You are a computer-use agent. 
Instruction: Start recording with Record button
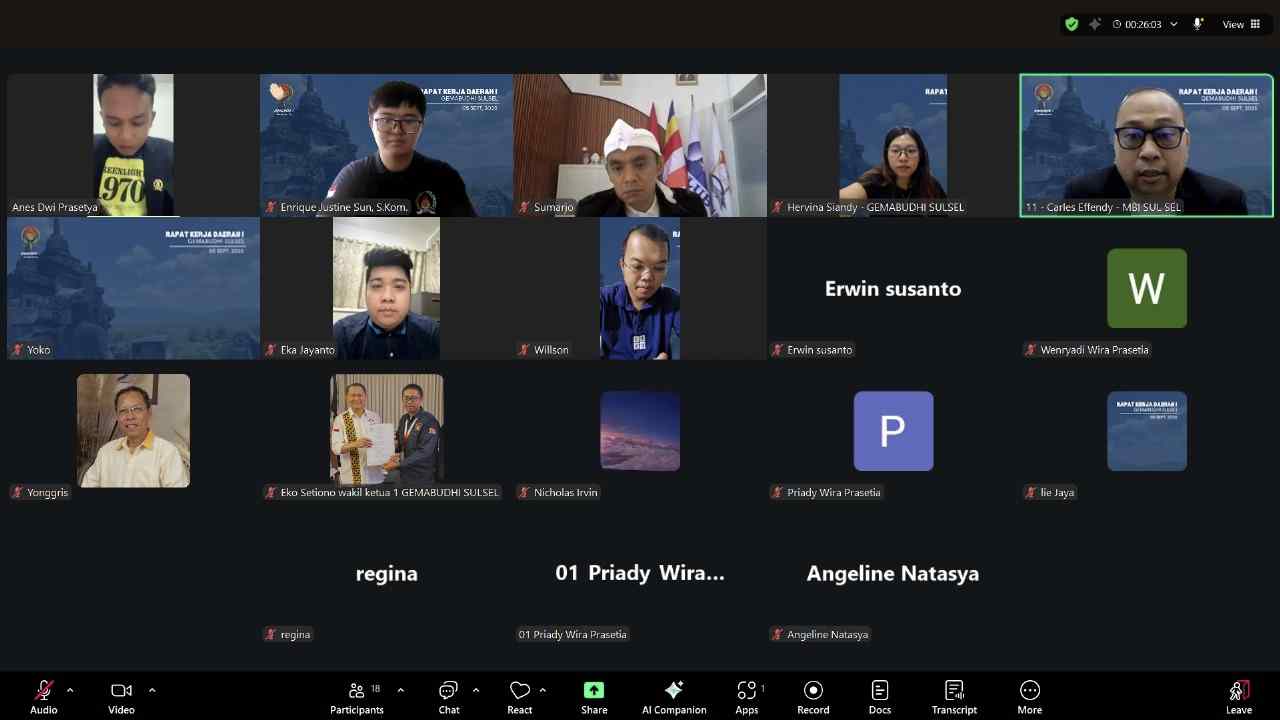[x=813, y=697]
